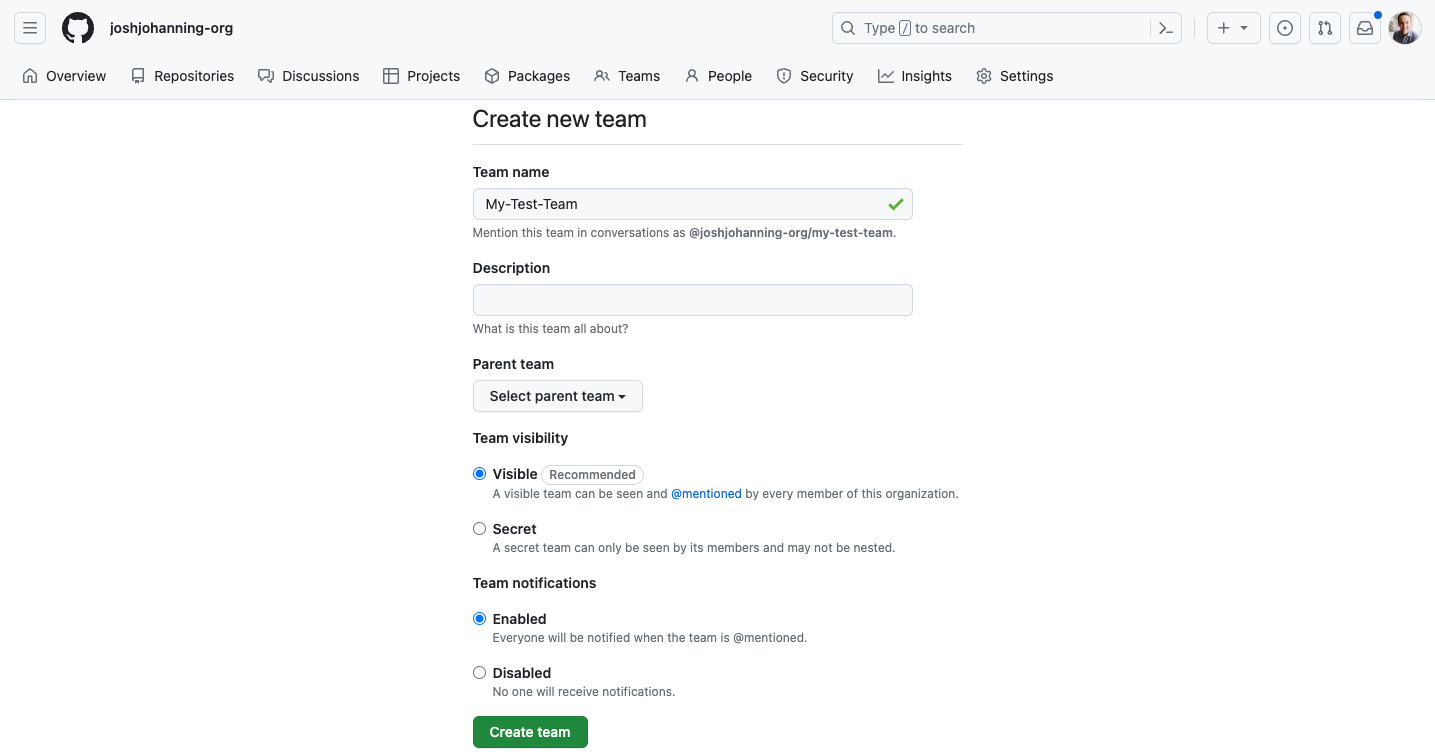Open the Packages section for joshjohanning-org
1435x754 pixels.
(x=527, y=76)
